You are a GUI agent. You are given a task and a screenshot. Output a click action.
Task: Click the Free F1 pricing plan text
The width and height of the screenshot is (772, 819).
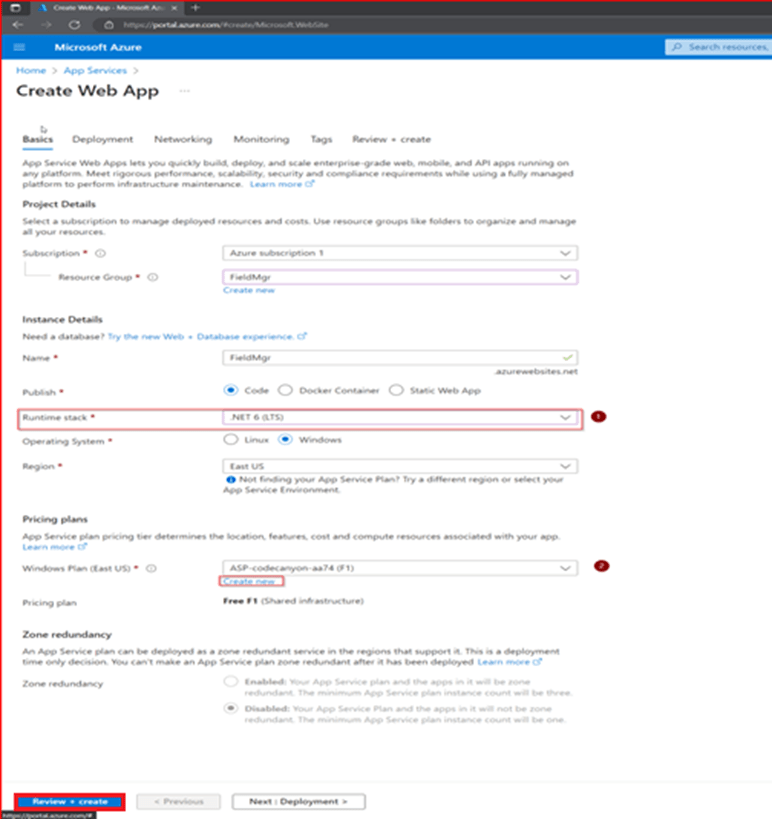tap(293, 601)
